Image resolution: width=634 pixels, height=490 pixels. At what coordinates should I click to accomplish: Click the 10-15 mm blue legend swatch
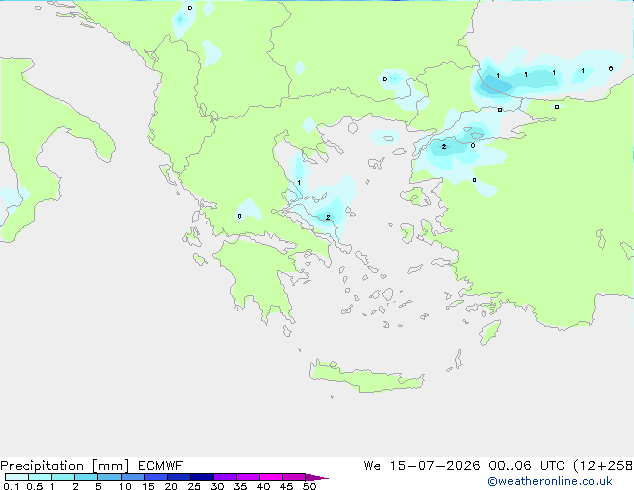coord(133,477)
